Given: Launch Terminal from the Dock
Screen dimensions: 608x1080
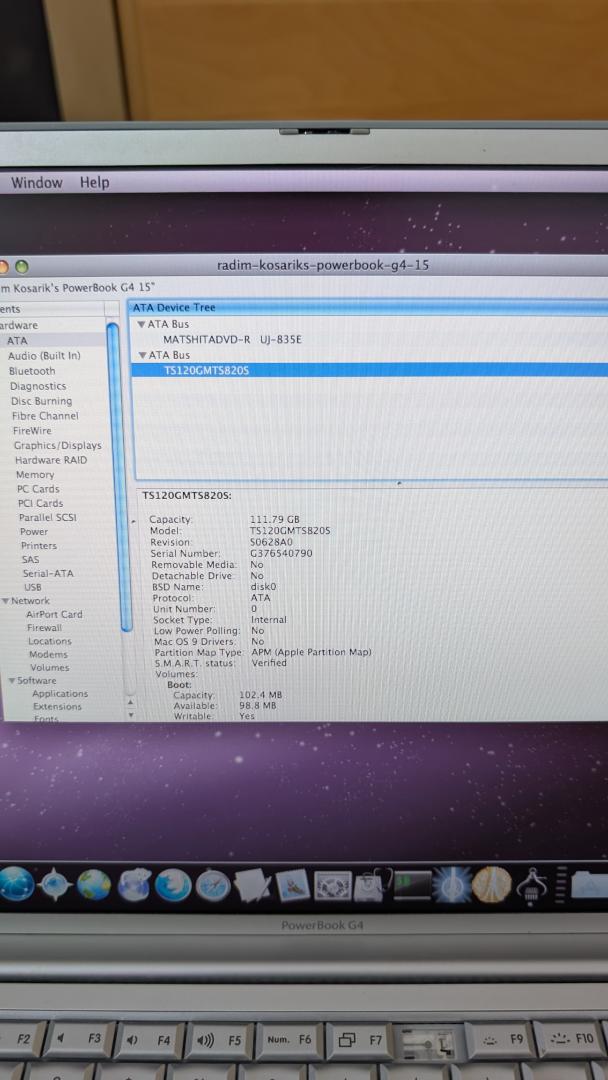Looking at the screenshot, I should point(412,884).
